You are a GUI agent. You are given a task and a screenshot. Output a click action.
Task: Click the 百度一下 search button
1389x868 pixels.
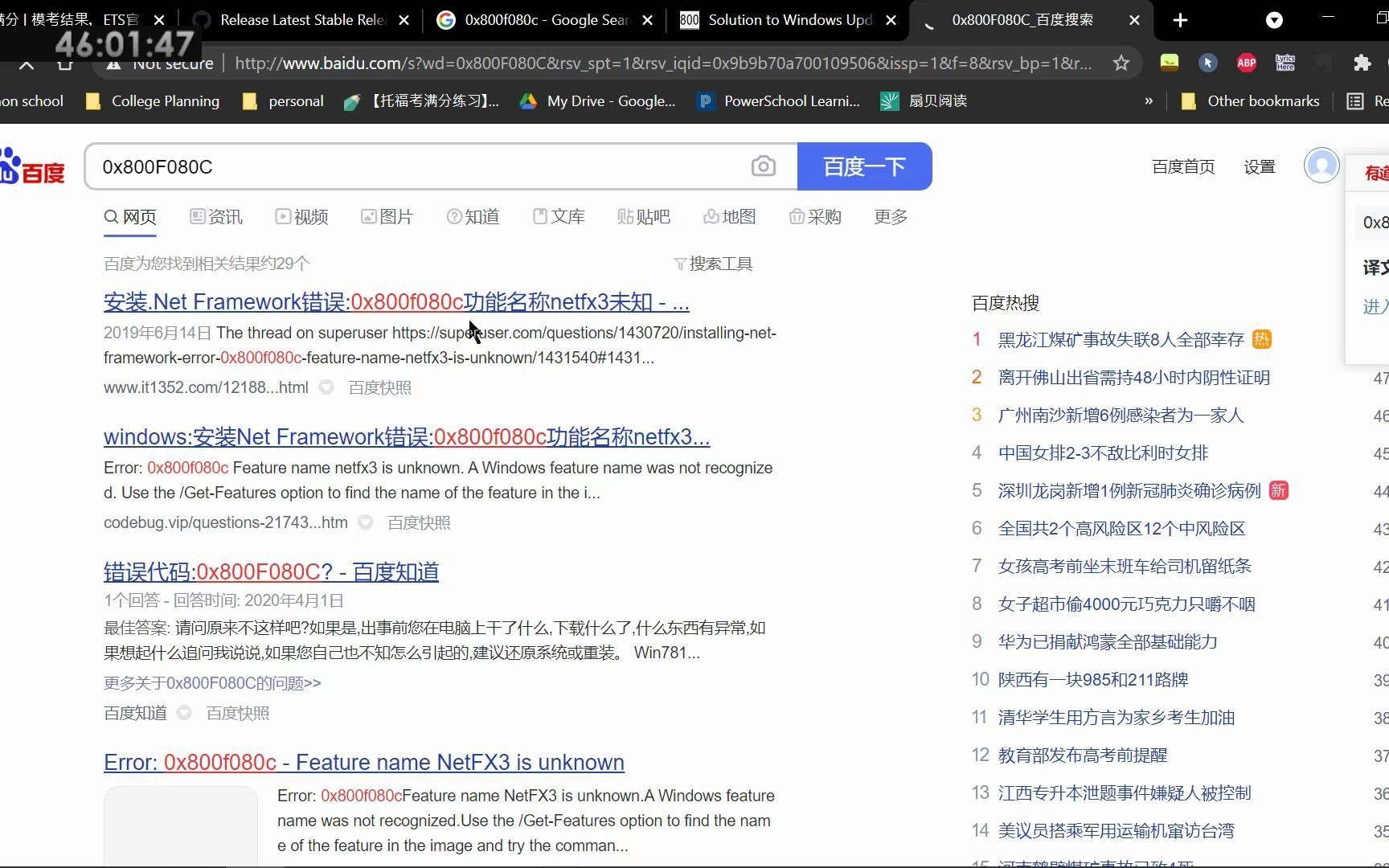click(x=865, y=166)
